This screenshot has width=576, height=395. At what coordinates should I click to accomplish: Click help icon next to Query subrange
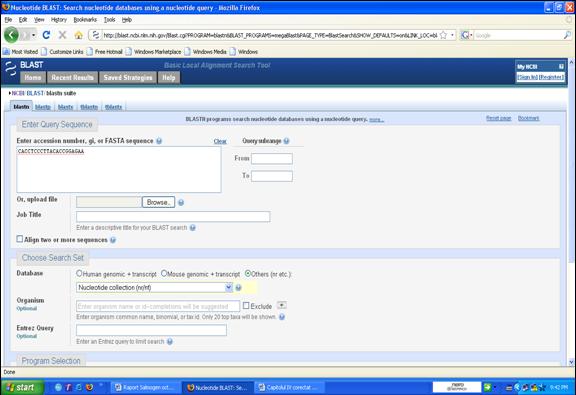pyautogui.click(x=286, y=141)
